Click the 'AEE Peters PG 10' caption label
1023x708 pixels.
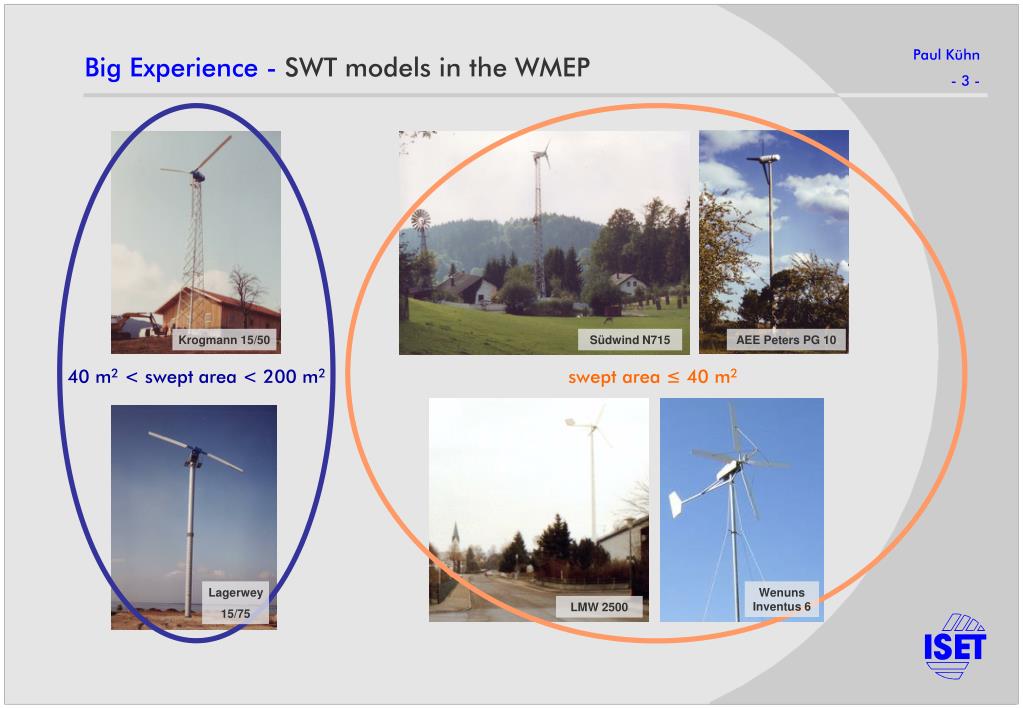pos(786,340)
